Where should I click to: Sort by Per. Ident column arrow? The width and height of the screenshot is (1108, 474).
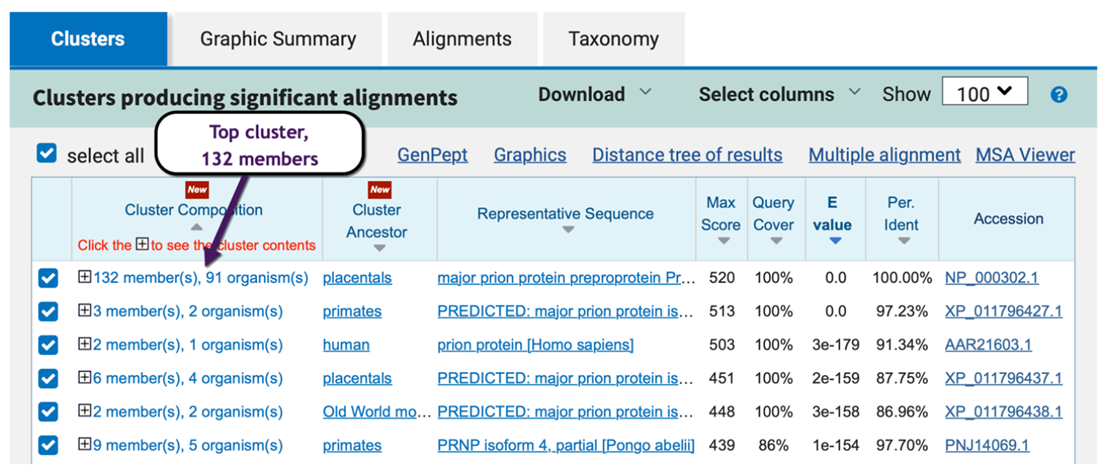903,241
